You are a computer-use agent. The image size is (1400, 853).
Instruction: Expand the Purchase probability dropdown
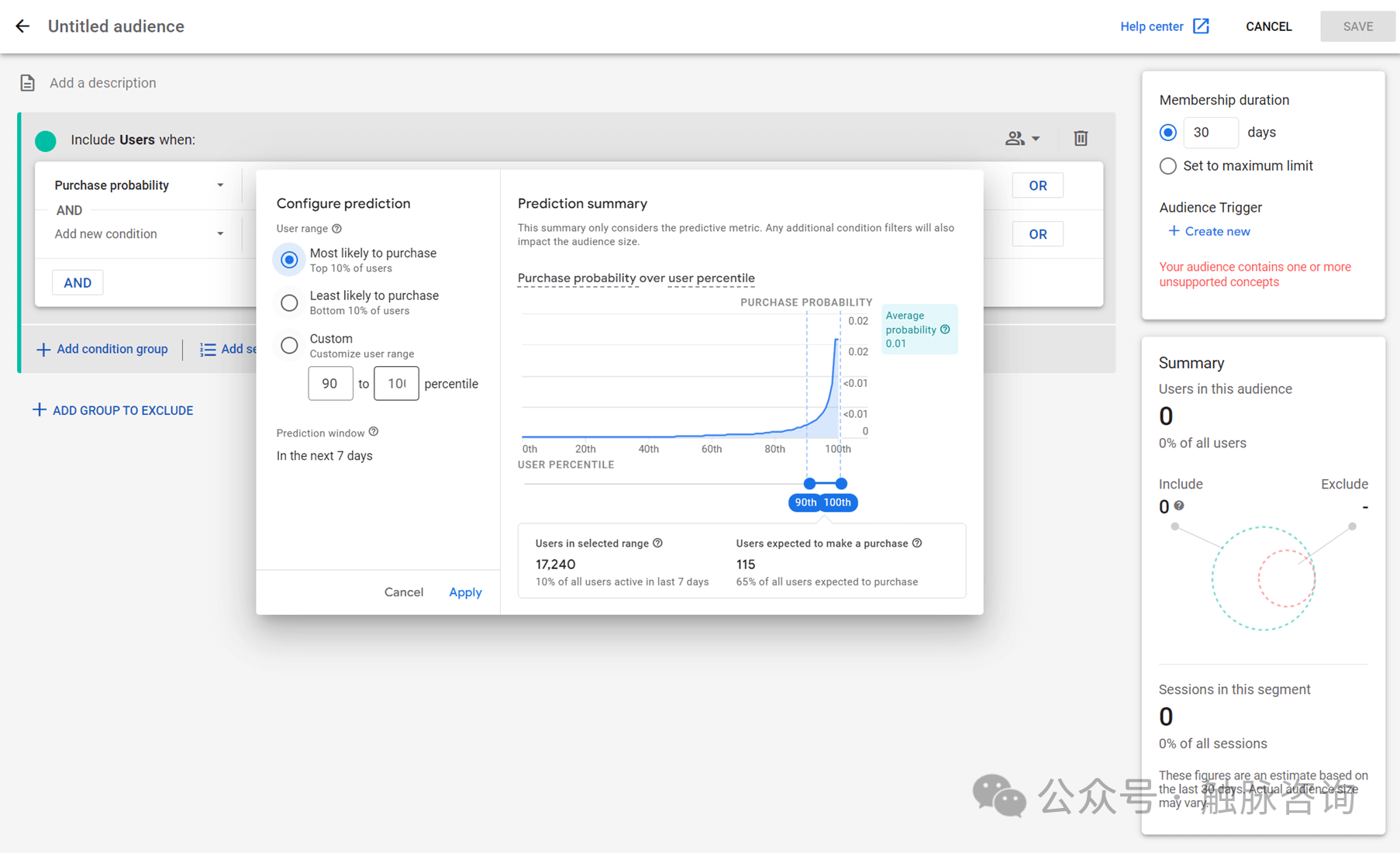tap(140, 185)
